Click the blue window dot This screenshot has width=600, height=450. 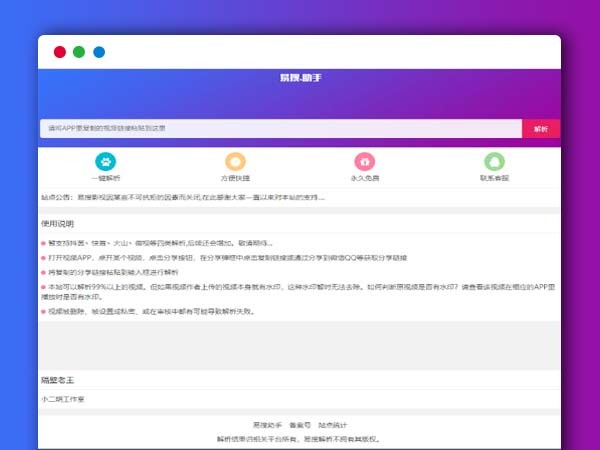(x=99, y=52)
